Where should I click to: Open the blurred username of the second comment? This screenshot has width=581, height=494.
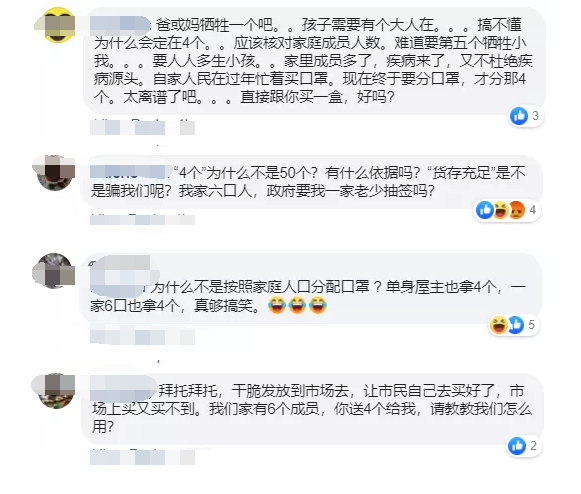pos(131,172)
